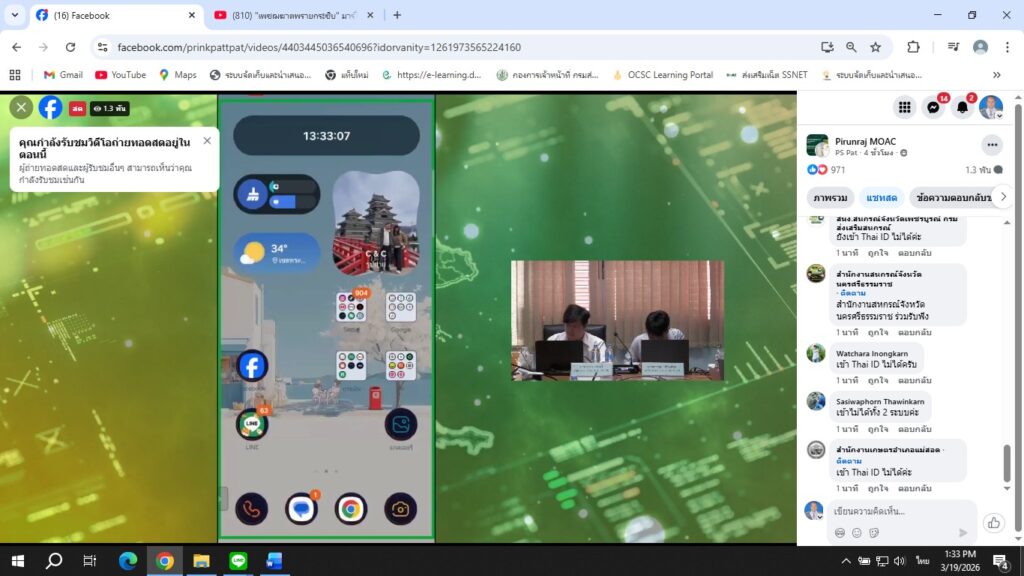Open LINE app from the taskbar

click(238, 561)
